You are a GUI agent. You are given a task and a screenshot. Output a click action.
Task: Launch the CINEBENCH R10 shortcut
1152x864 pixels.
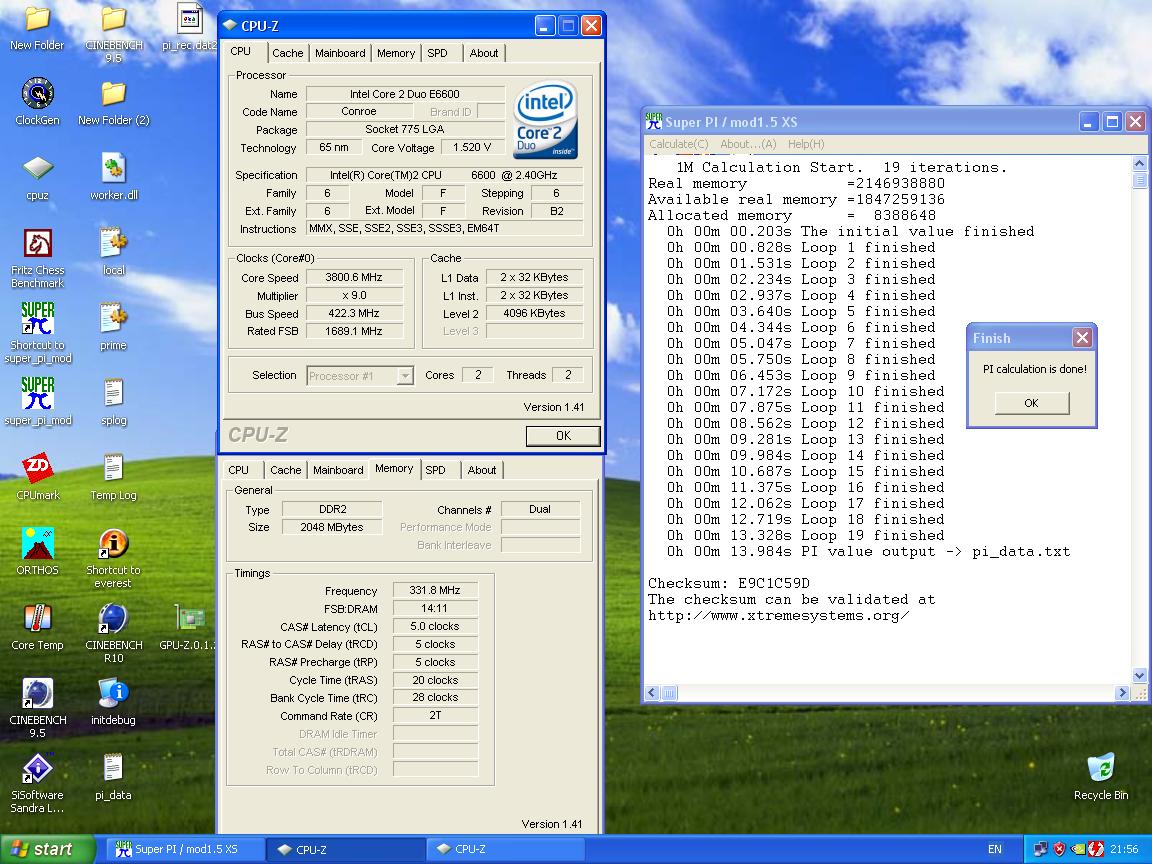(x=113, y=619)
